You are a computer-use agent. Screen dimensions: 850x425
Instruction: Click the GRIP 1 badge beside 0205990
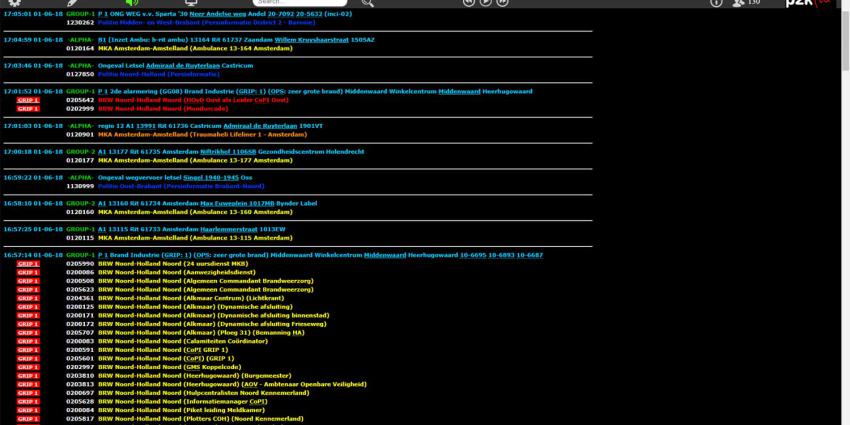28,264
